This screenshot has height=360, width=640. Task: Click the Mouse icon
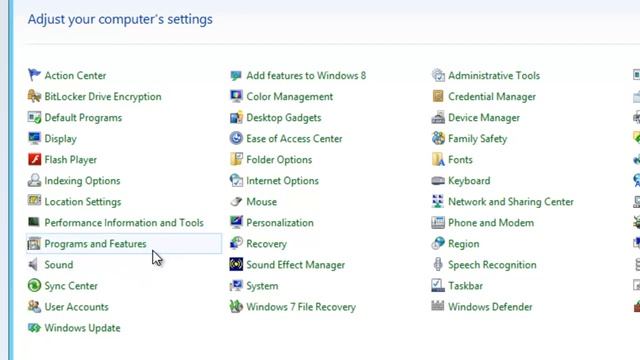[236, 201]
